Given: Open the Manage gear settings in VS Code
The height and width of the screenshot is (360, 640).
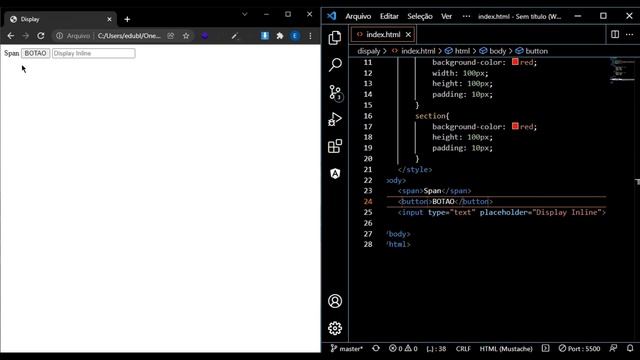Looking at the screenshot, I should pos(335,328).
